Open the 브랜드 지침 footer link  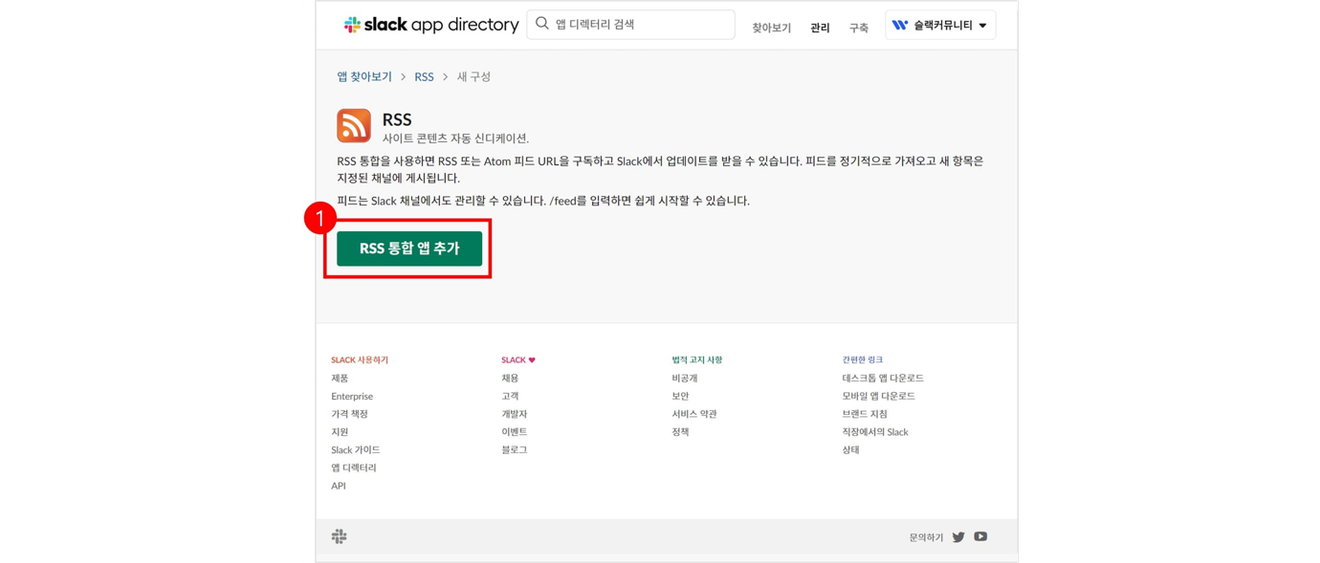point(865,414)
